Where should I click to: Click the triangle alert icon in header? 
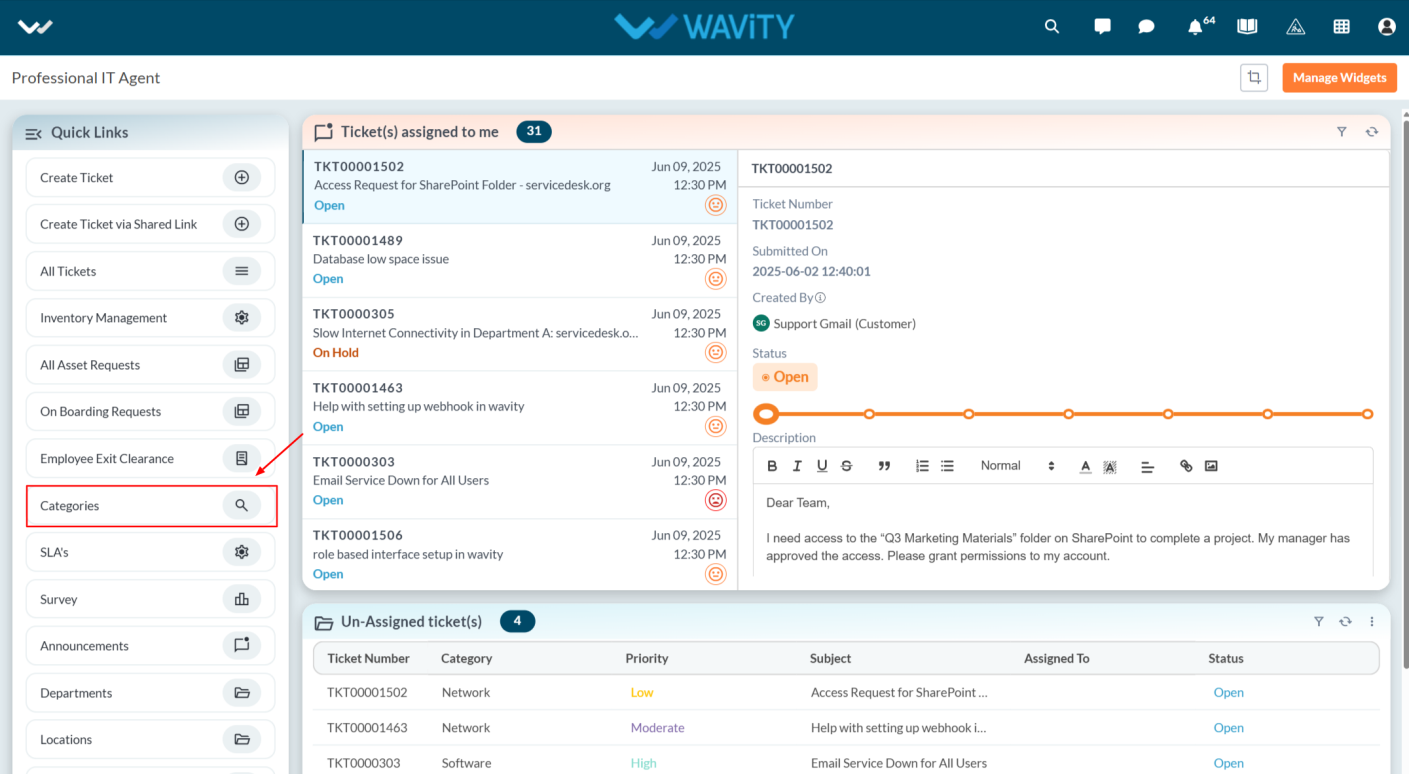click(x=1295, y=27)
